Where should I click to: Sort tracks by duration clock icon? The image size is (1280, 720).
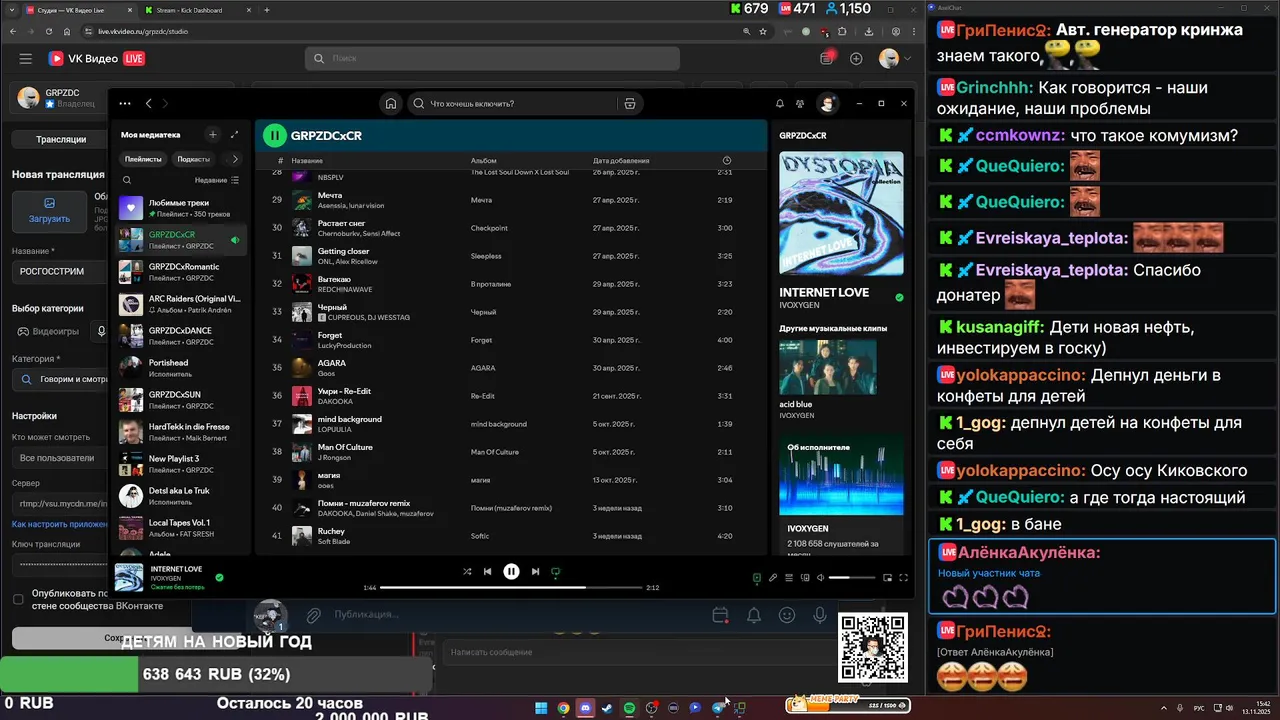(x=727, y=160)
